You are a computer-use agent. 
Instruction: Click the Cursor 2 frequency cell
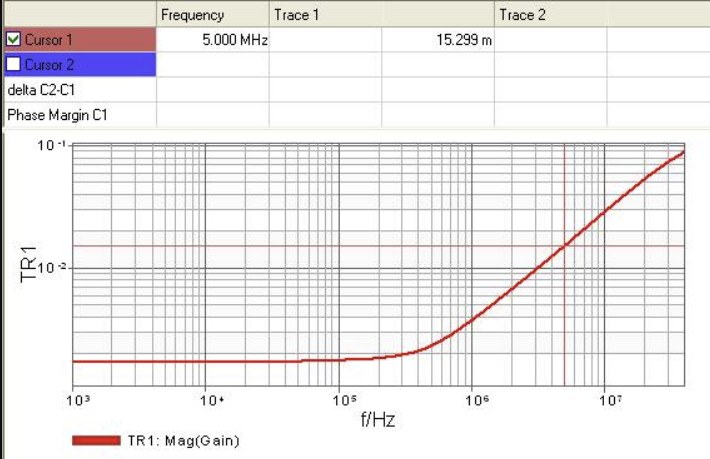click(213, 65)
